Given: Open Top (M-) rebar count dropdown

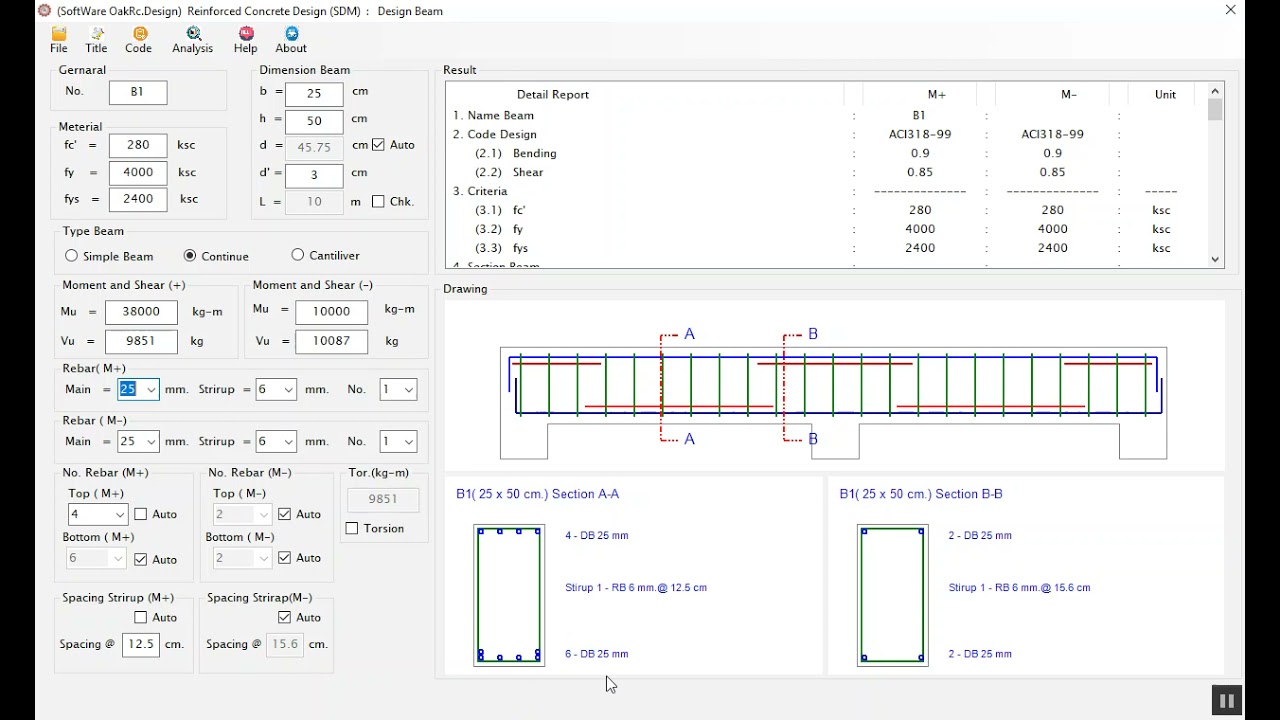Looking at the screenshot, I should [264, 515].
